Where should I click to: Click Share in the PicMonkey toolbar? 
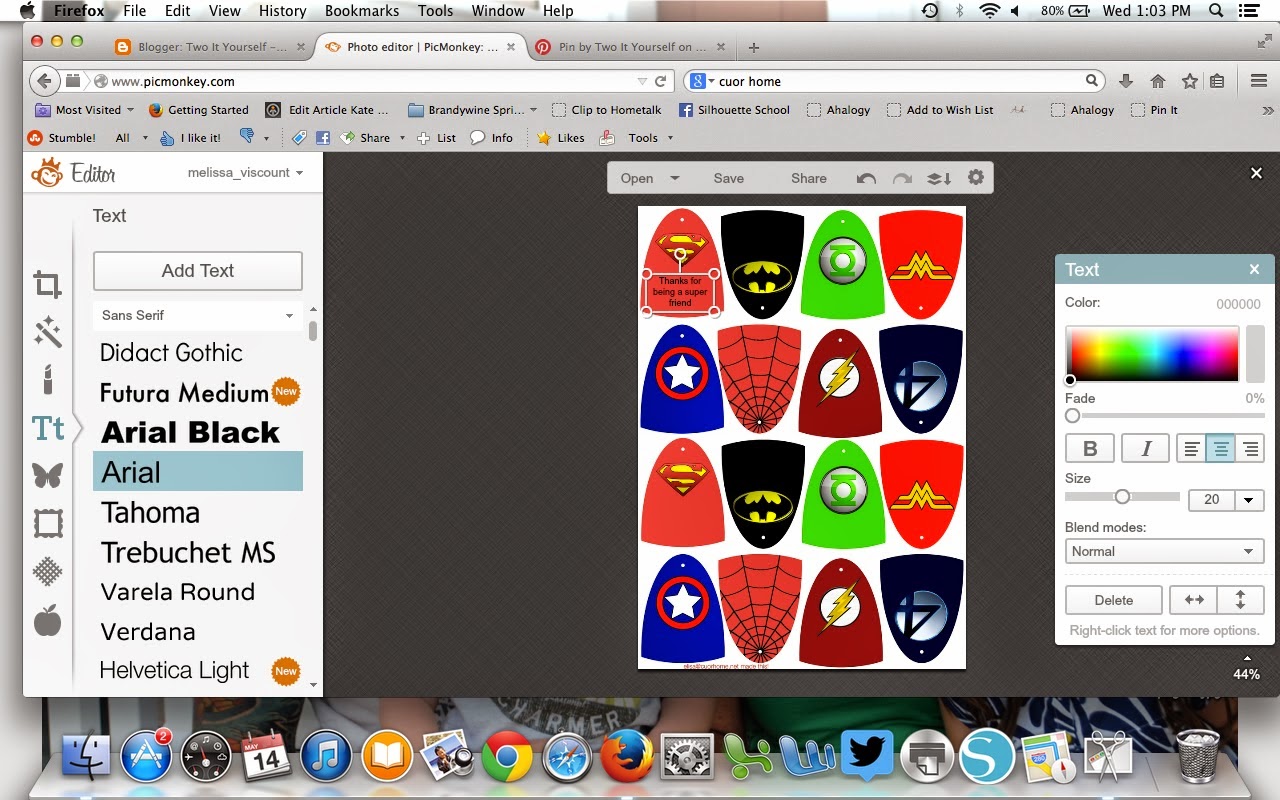[808, 178]
